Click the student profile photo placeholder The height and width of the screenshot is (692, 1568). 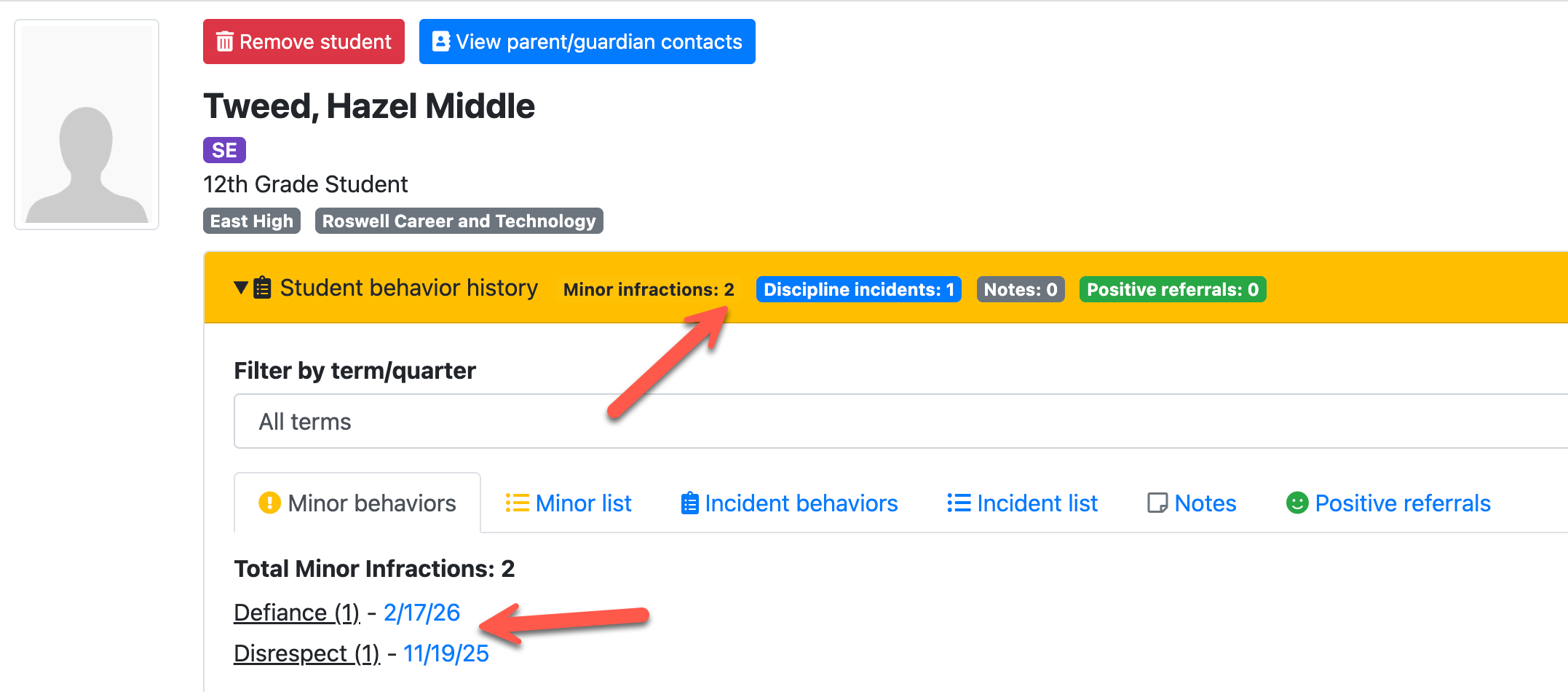click(x=87, y=125)
